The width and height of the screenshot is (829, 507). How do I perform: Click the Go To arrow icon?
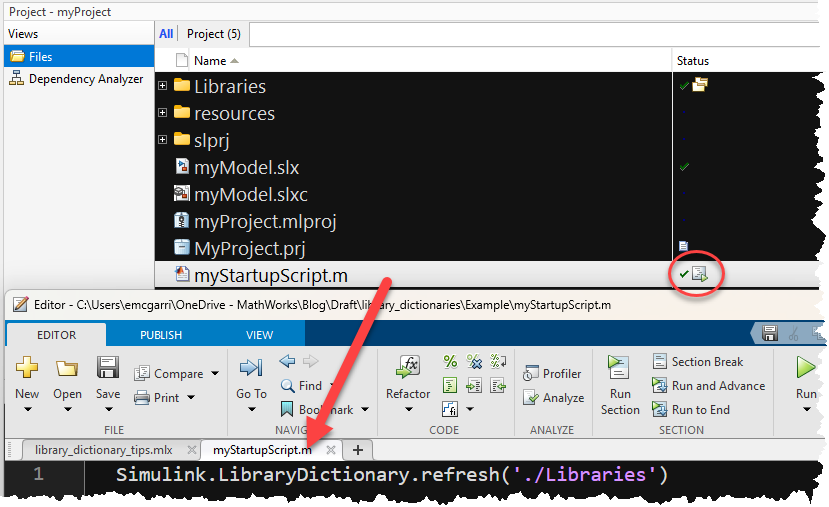tap(251, 368)
